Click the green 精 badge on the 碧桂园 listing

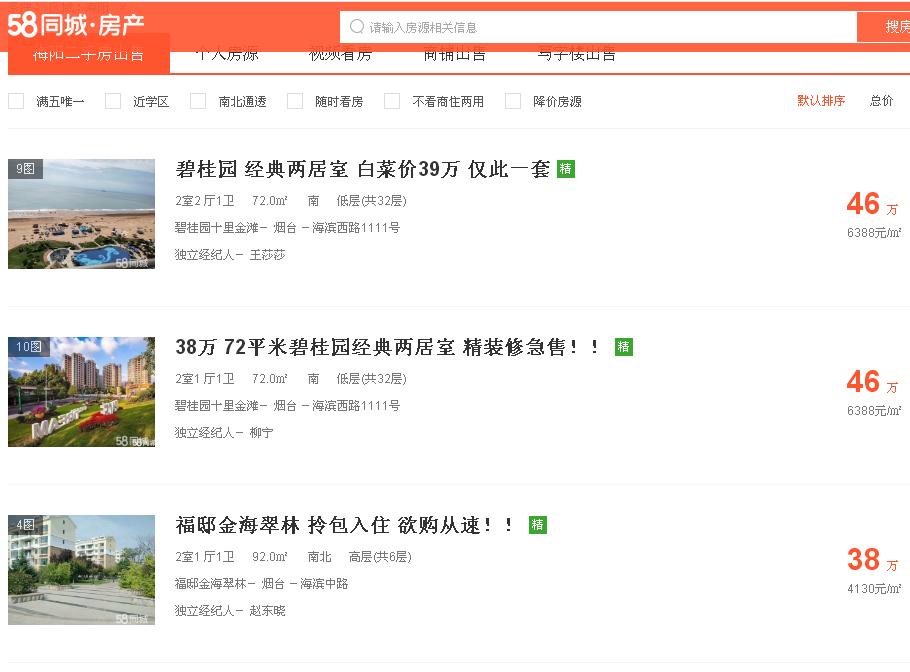pos(564,169)
